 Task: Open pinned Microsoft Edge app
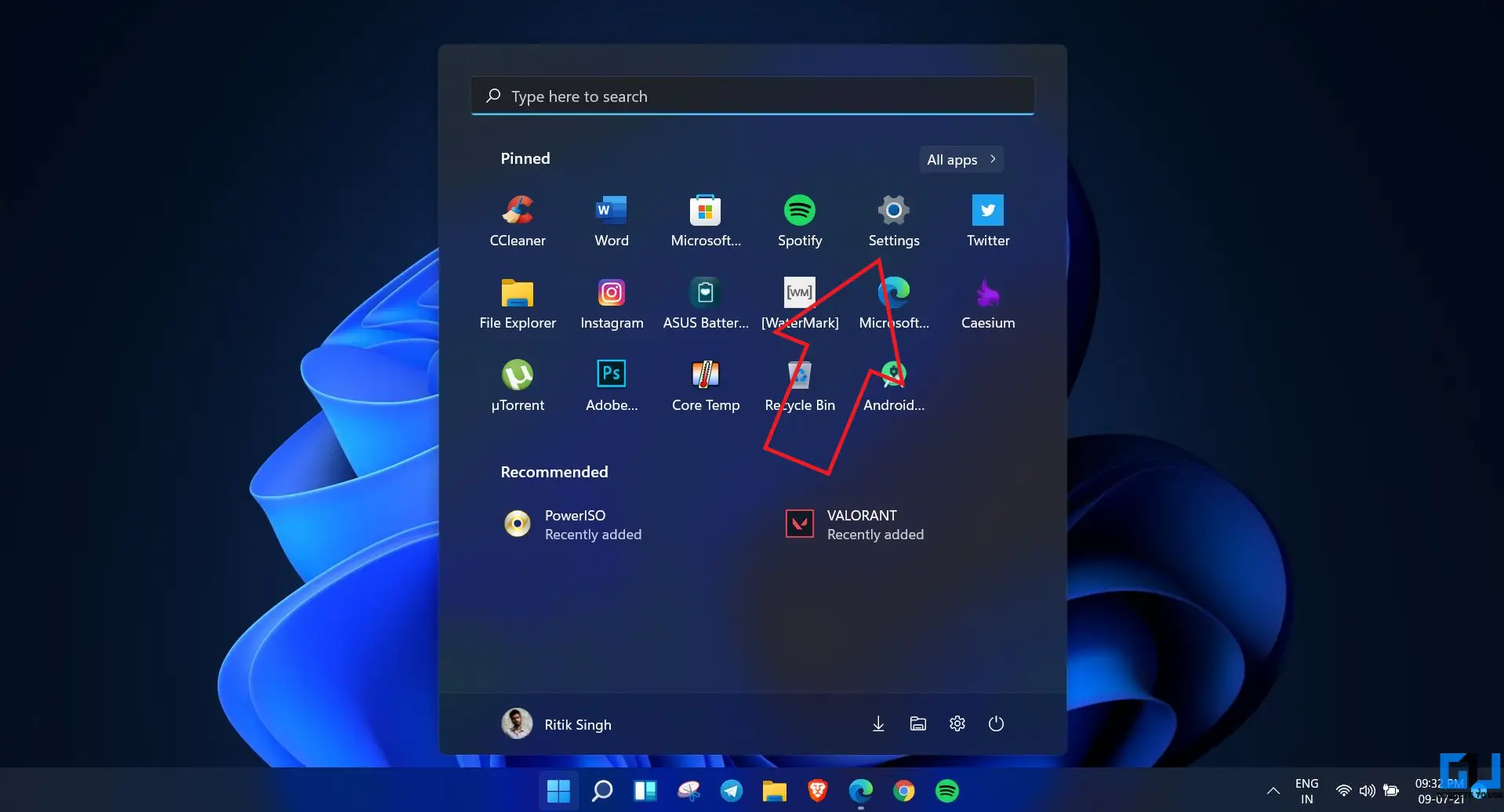tap(894, 304)
